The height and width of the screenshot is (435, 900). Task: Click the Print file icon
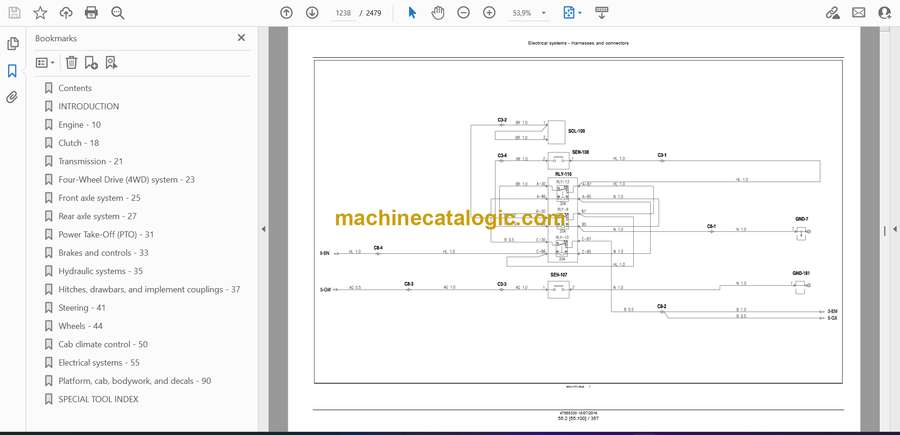92,13
